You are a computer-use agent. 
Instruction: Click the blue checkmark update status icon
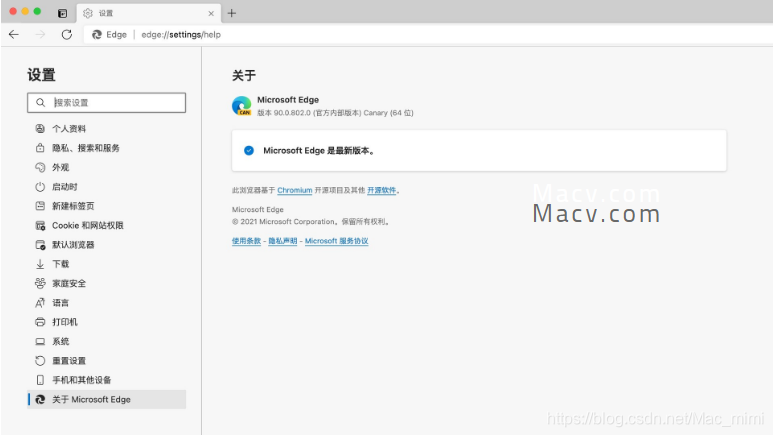249,150
